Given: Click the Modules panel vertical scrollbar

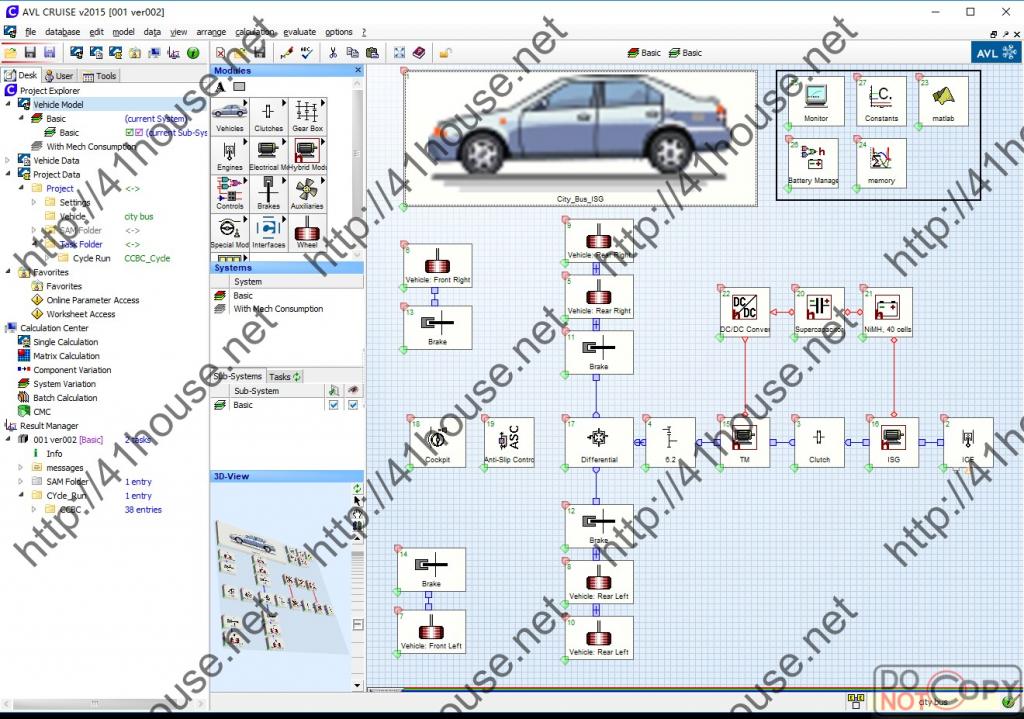Looking at the screenshot, I should (357, 167).
